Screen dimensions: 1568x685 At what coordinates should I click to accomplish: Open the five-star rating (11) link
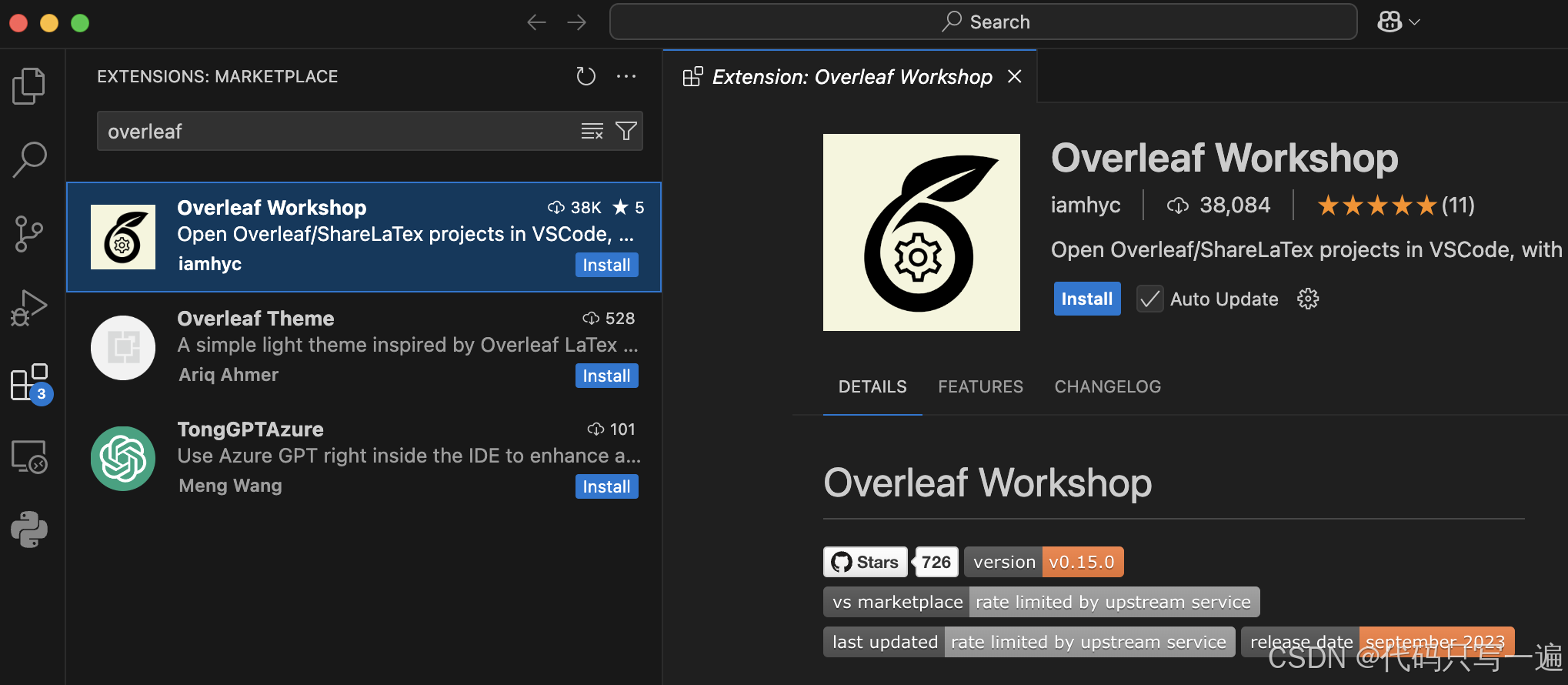[1396, 205]
